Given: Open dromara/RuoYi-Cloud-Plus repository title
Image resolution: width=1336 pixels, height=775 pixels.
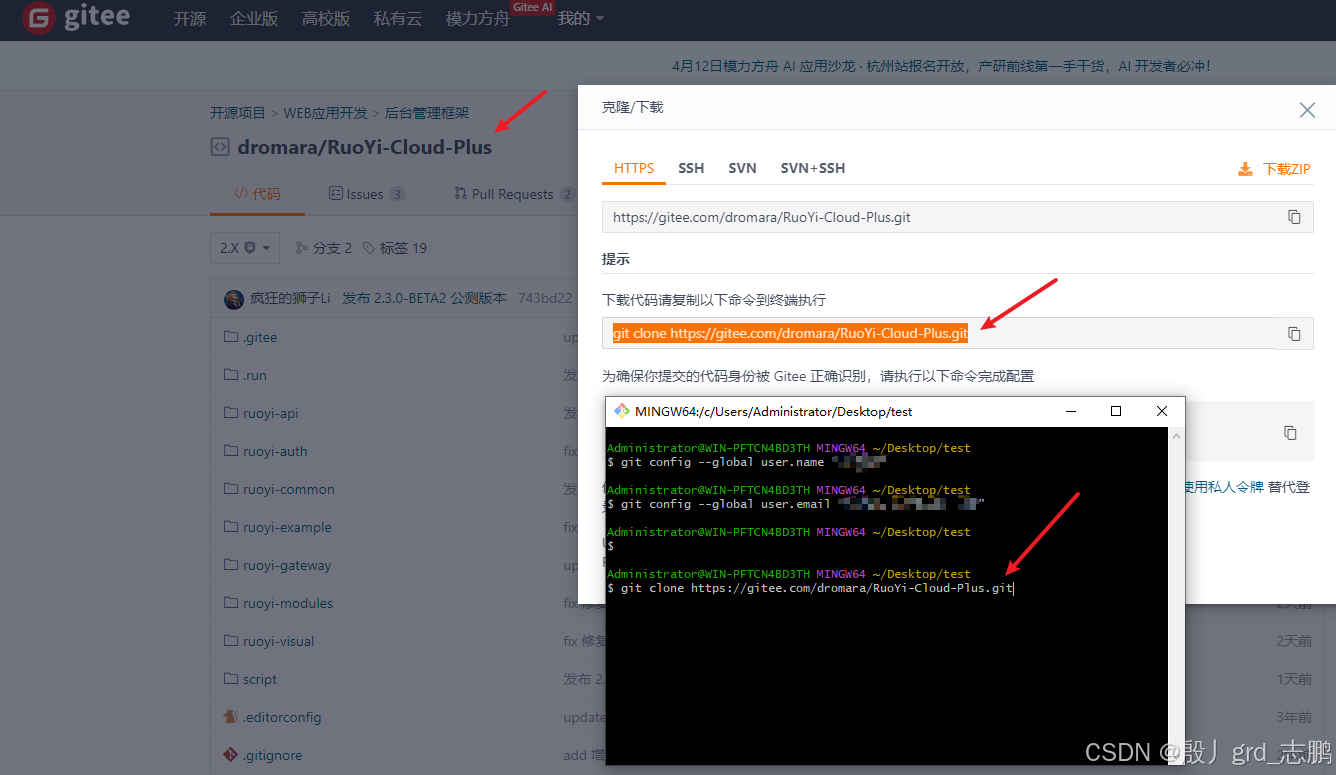Looking at the screenshot, I should tap(365, 147).
